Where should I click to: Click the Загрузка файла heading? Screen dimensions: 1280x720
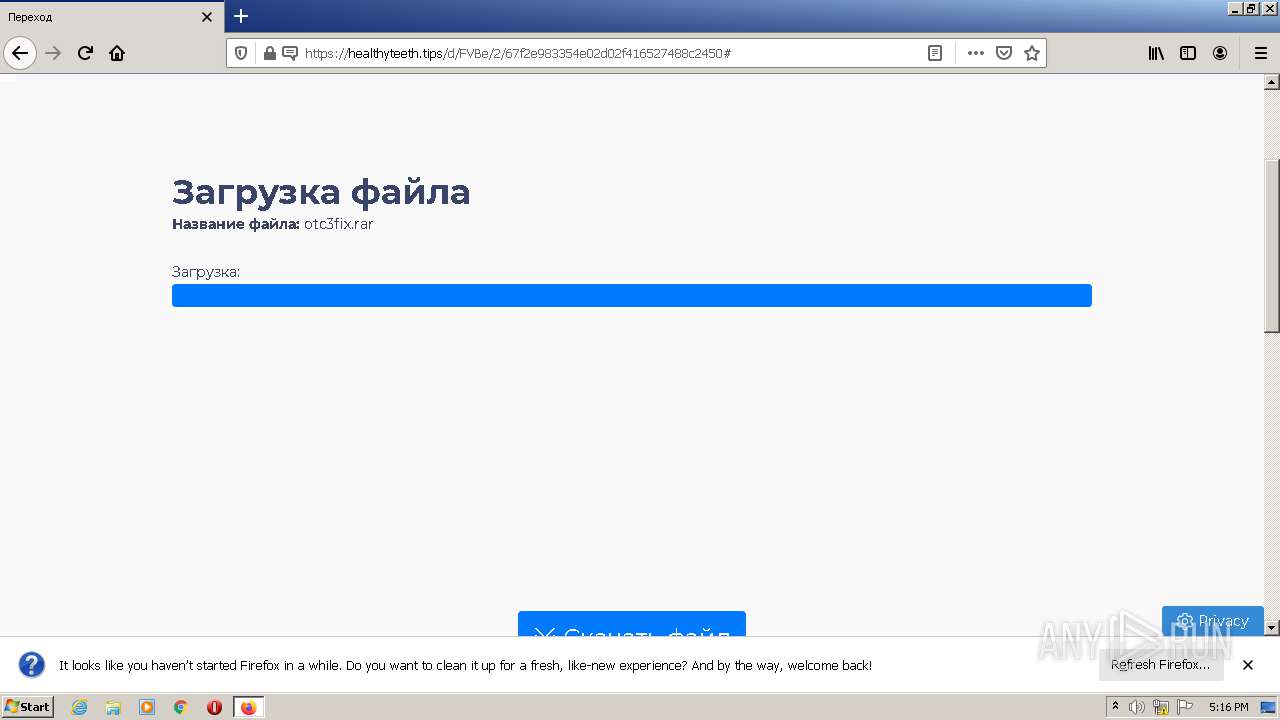pos(321,191)
